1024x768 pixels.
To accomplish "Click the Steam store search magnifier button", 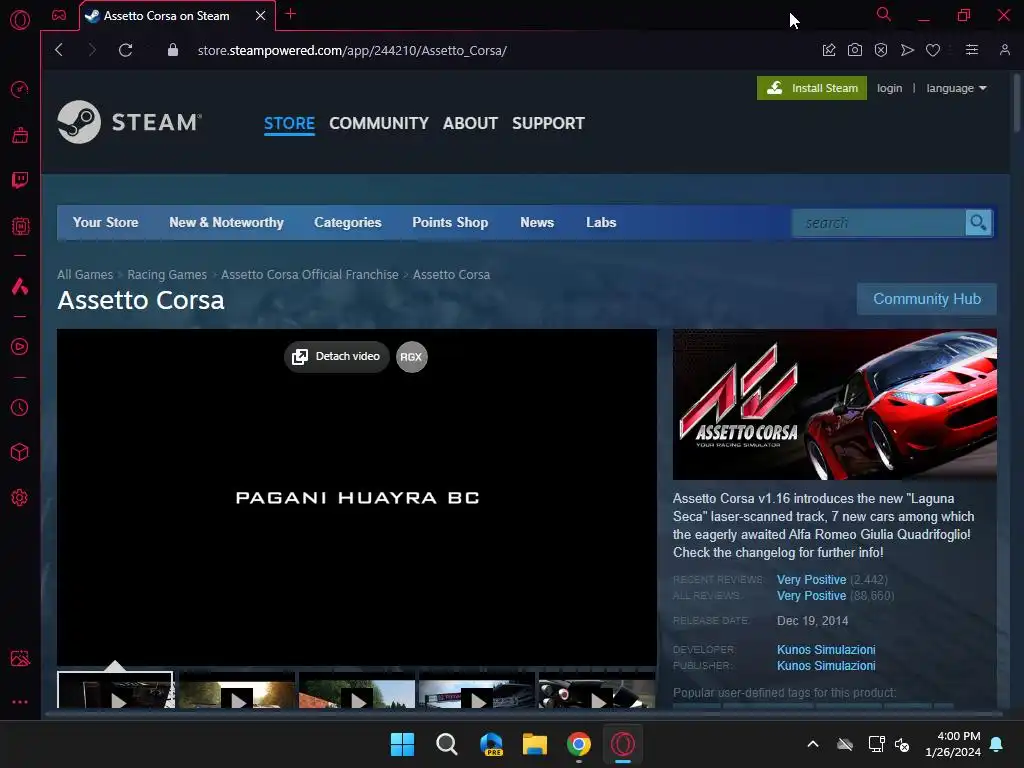I will [x=978, y=223].
